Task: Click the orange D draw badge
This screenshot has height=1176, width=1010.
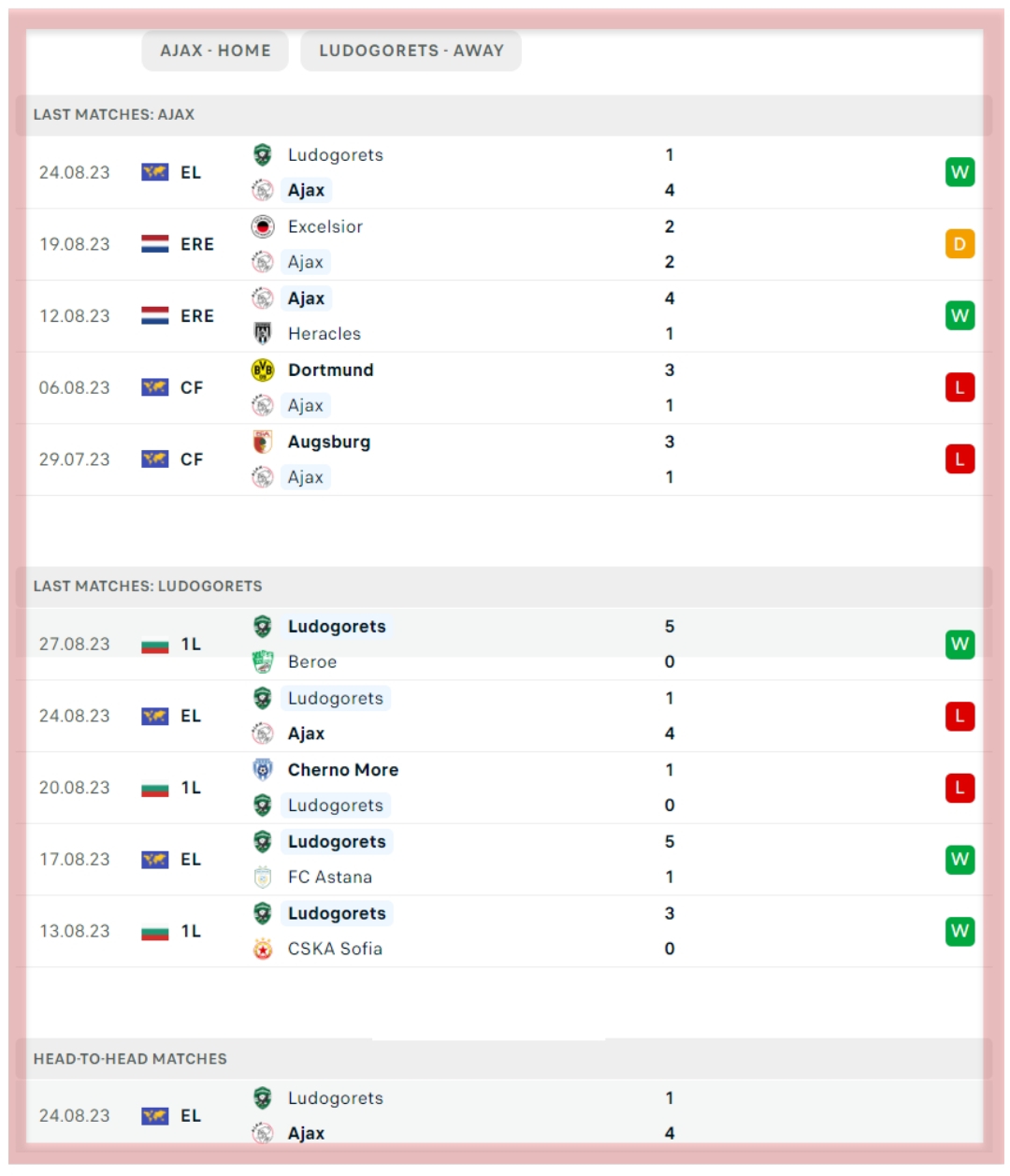Action: click(x=959, y=244)
